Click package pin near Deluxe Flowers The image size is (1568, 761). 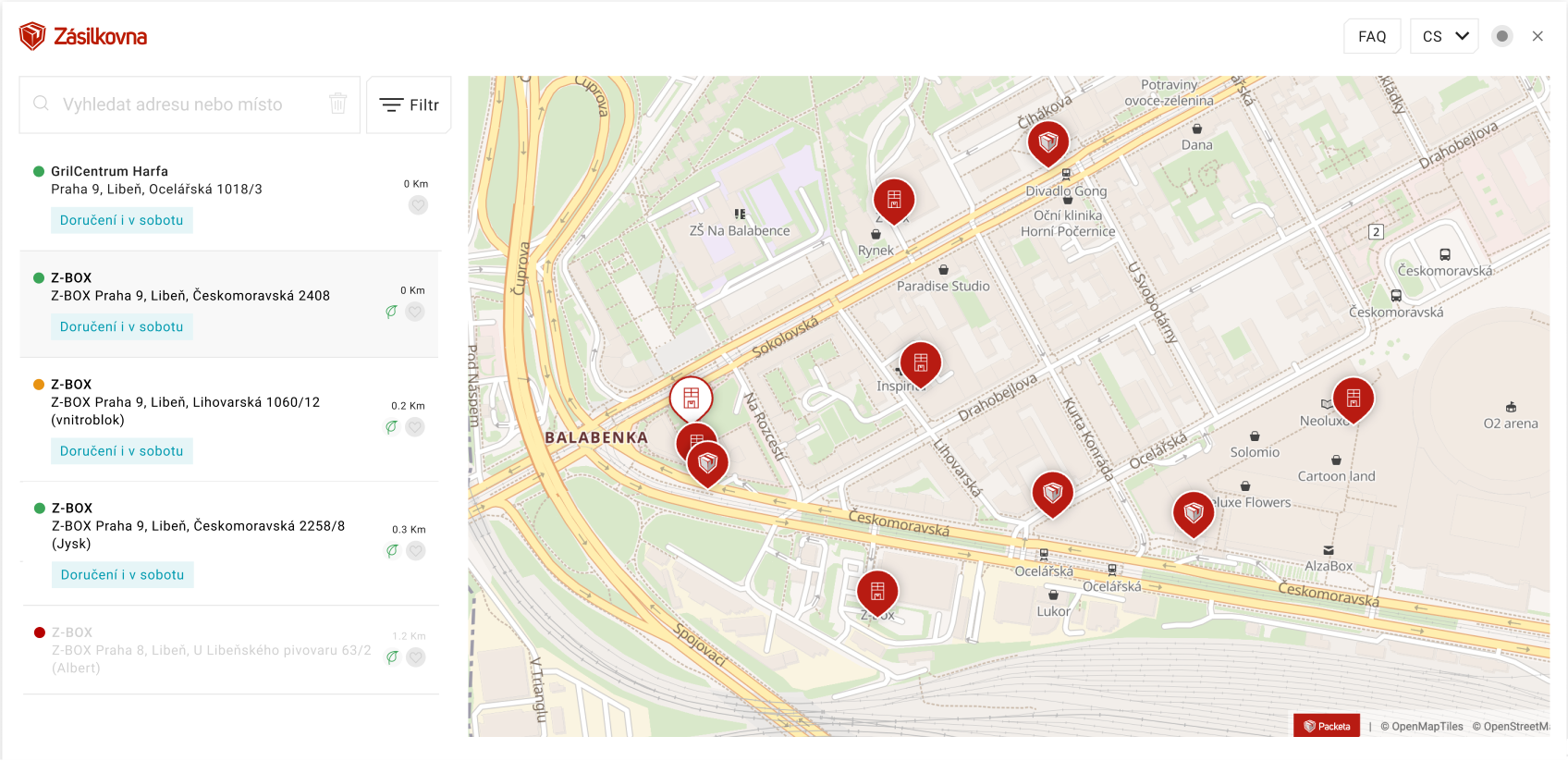click(x=1194, y=513)
